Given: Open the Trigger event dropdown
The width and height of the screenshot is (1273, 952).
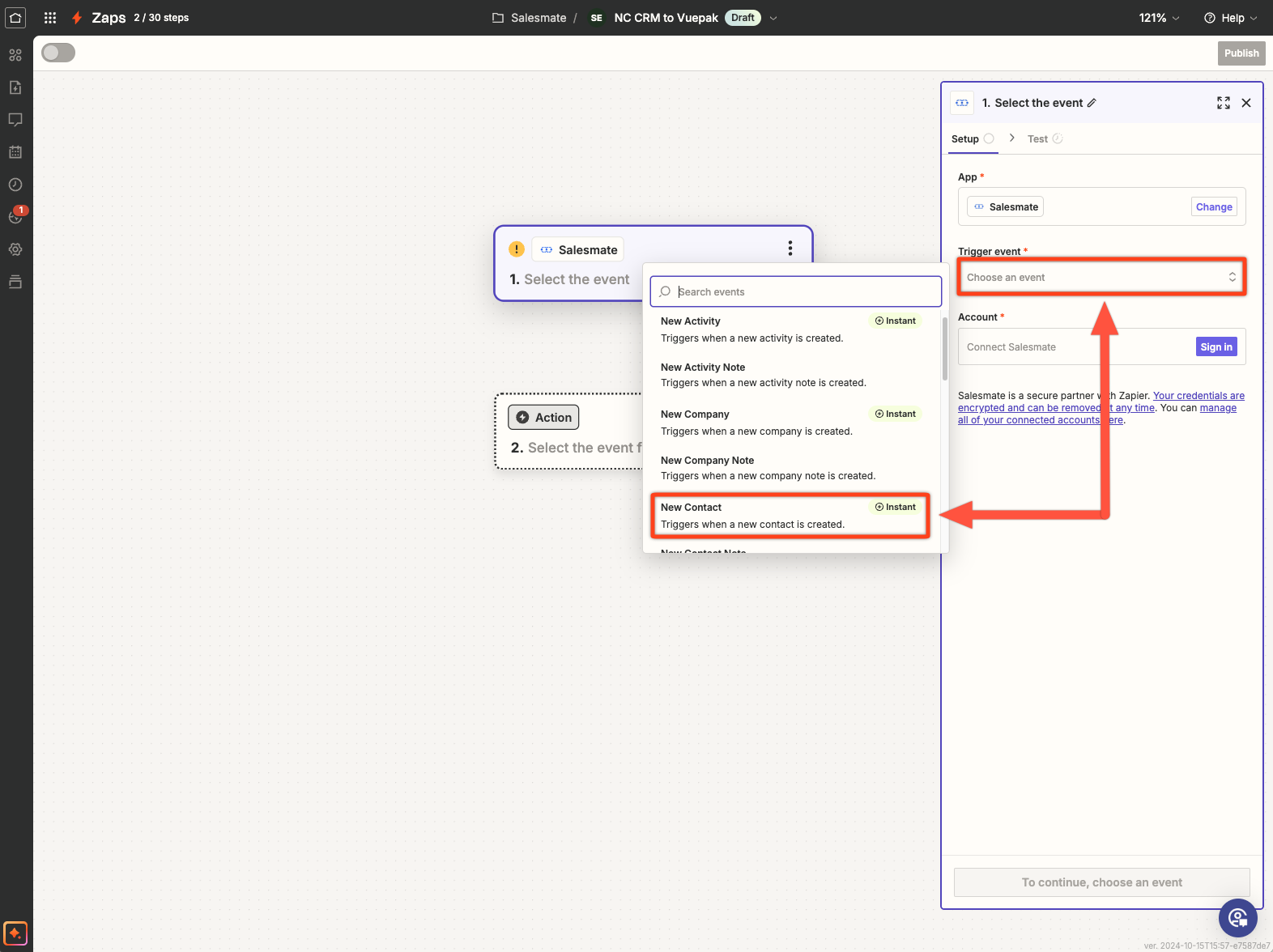Looking at the screenshot, I should [x=1101, y=277].
